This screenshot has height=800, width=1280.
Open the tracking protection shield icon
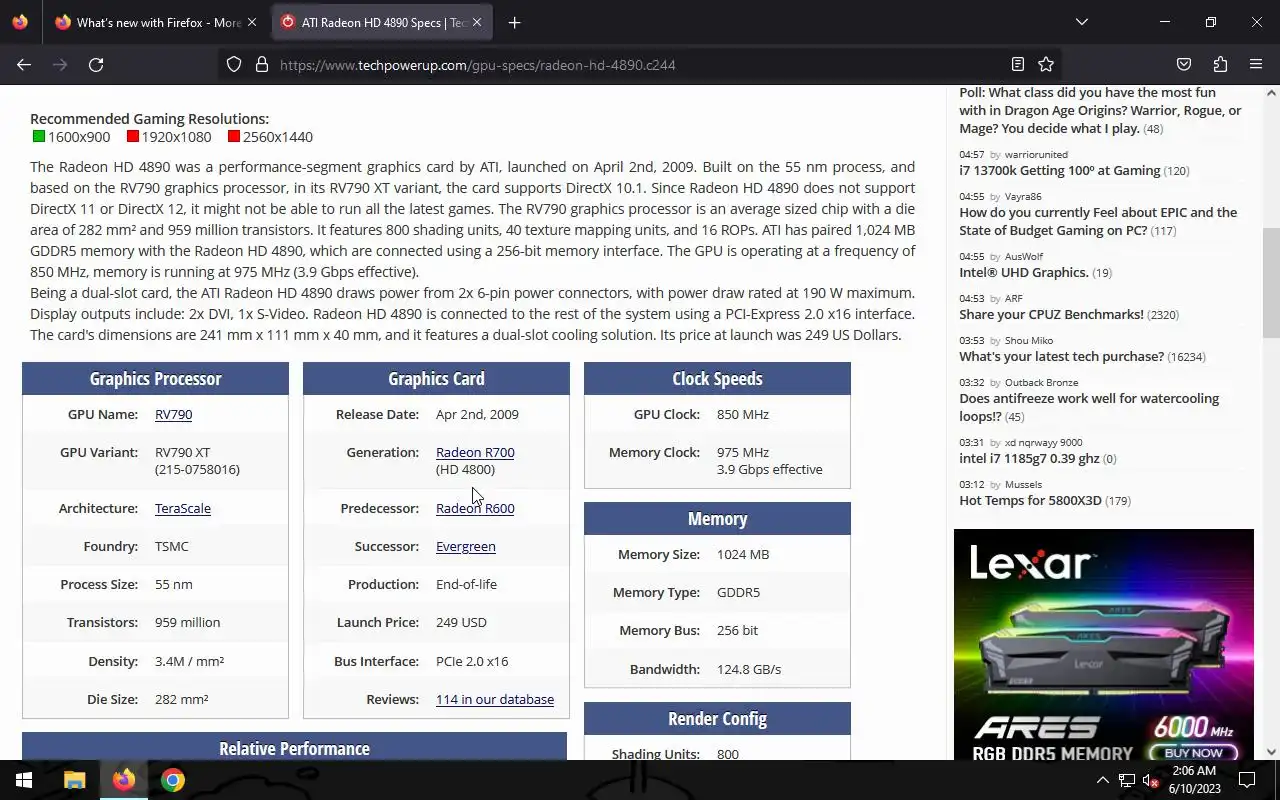click(x=234, y=64)
